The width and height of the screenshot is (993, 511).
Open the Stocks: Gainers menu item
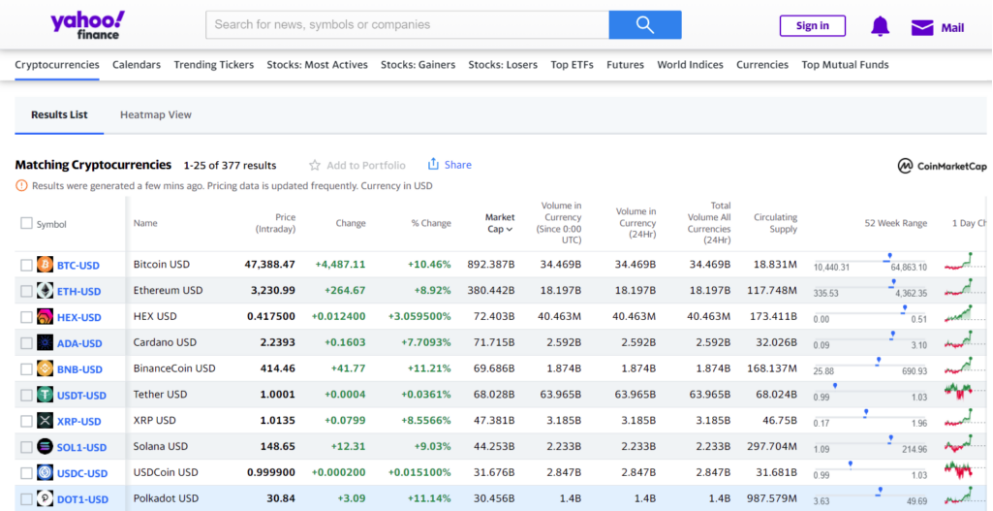[x=418, y=65]
